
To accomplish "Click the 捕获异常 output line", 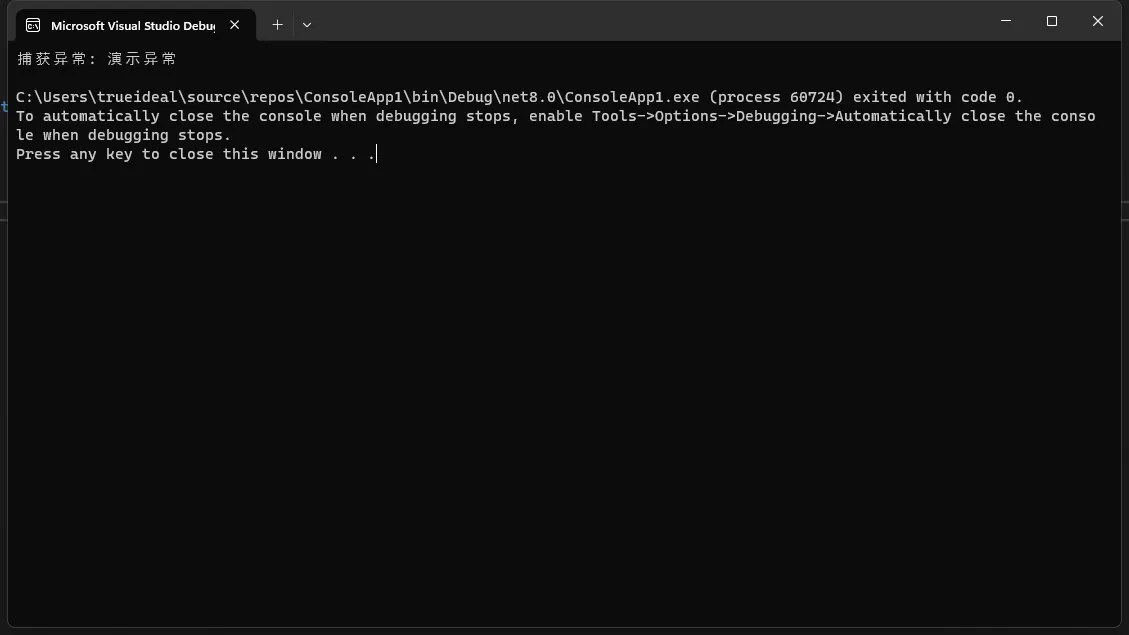I will 96,59.
